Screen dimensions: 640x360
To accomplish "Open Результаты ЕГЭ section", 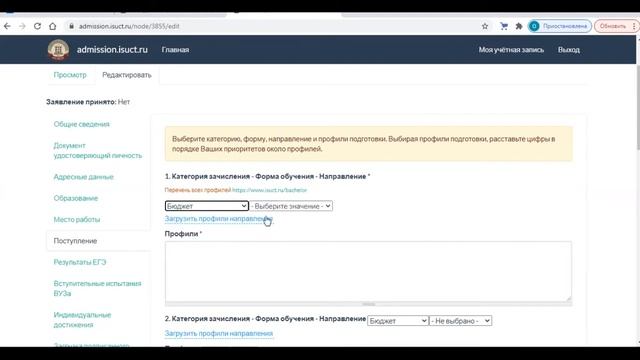I will coord(80,262).
